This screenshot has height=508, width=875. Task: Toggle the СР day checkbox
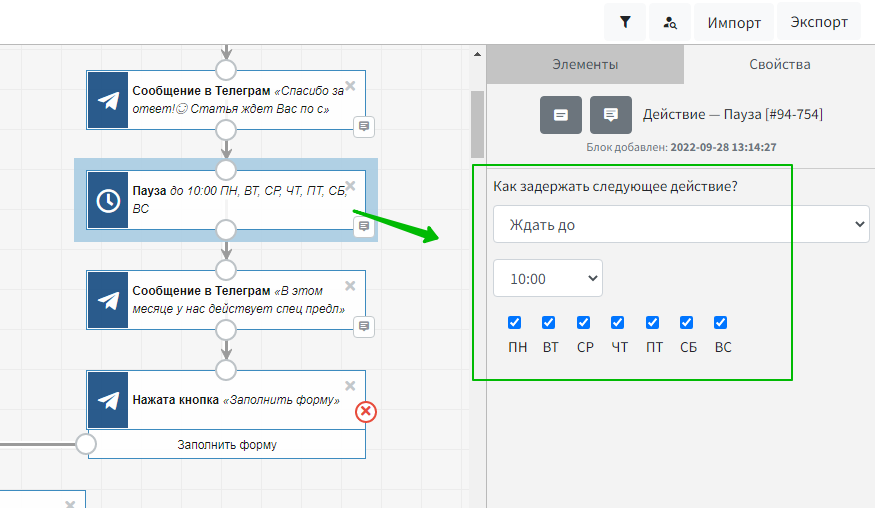point(584,323)
